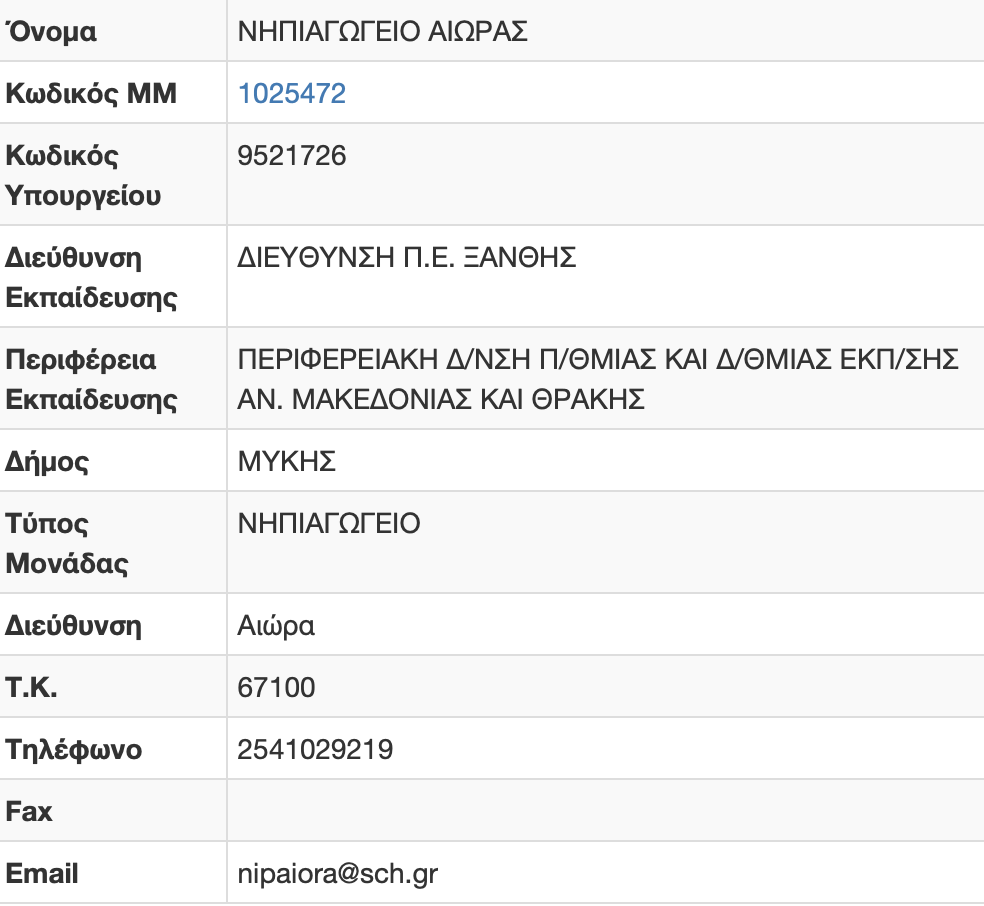The width and height of the screenshot is (984, 906).
Task: Click the Τύπος Μονάδας label
Action: point(67,543)
